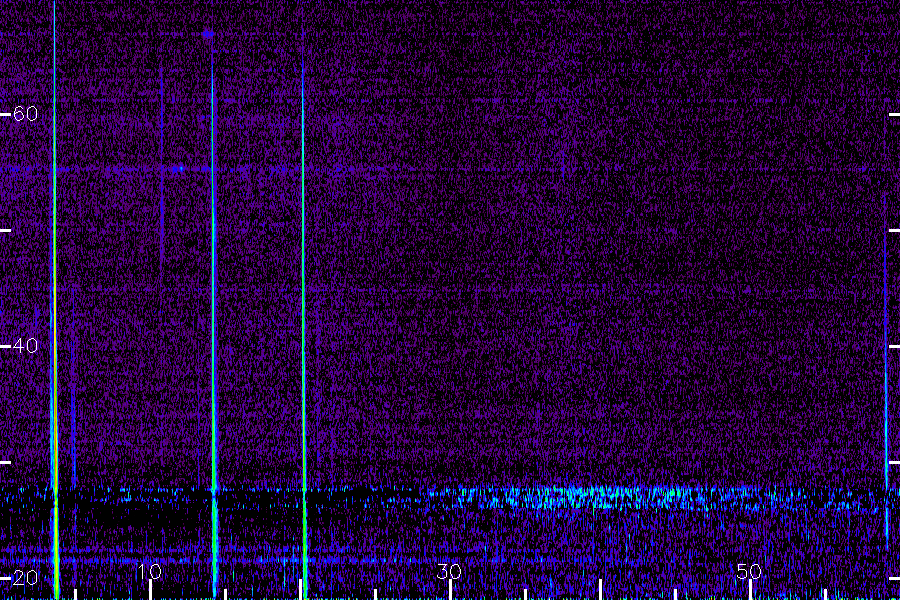Click the "20" label on the vertical axis
This screenshot has height=600, width=900.
[x=25, y=578]
